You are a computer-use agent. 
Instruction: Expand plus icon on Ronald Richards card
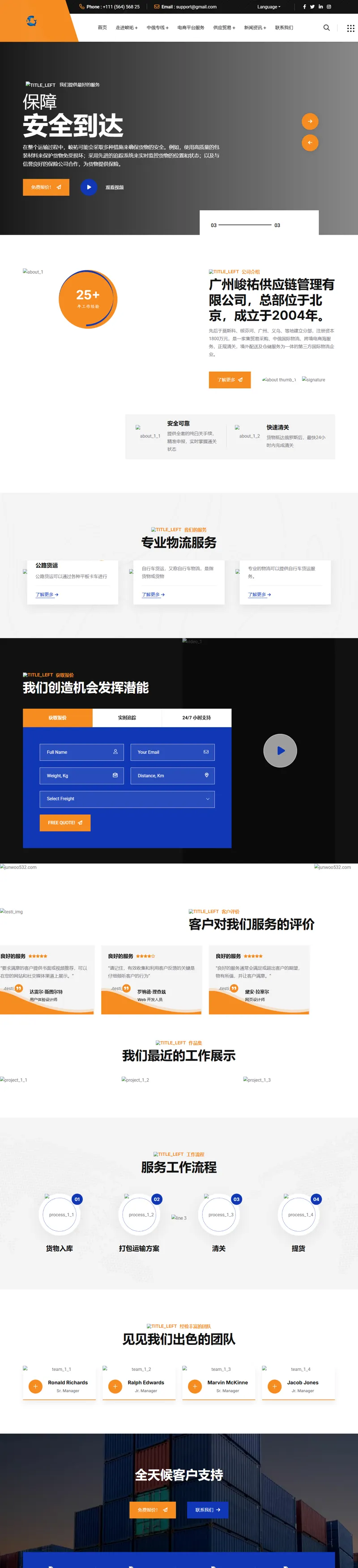click(35, 1387)
